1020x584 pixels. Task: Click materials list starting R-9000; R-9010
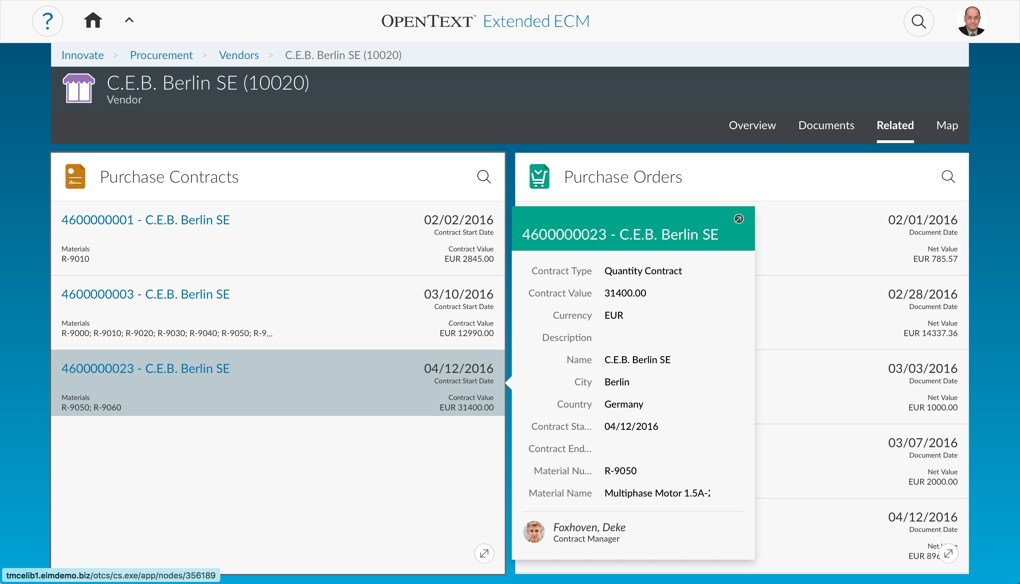pyautogui.click(x=167, y=333)
